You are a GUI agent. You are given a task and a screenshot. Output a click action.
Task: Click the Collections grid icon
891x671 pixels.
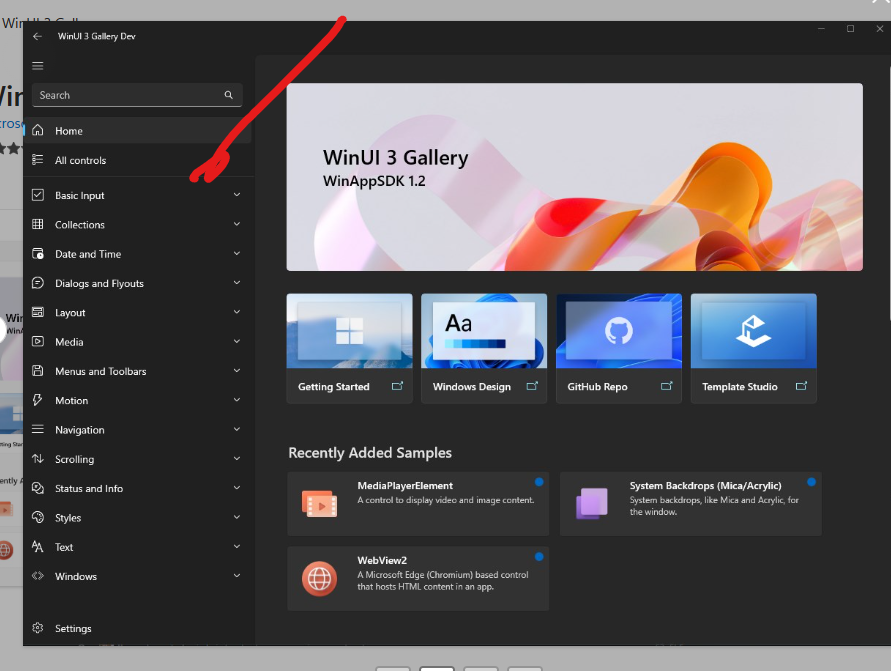click(x=38, y=224)
